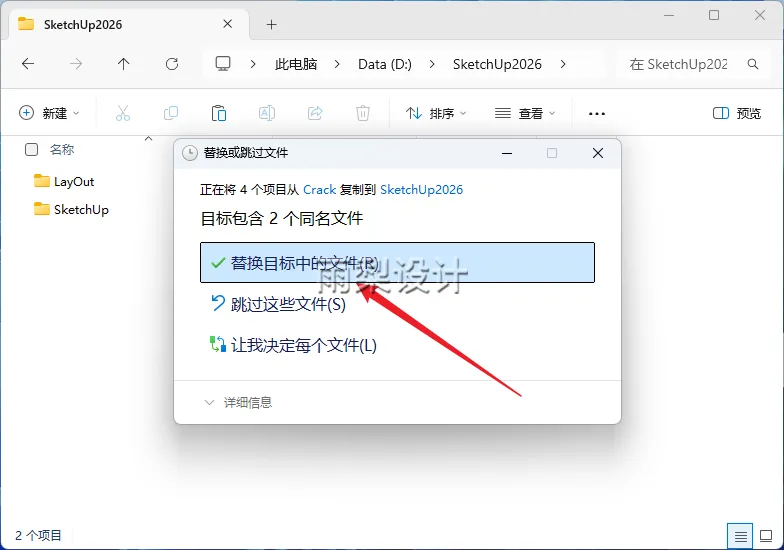Go back with the left arrow
The image size is (784, 550).
tap(28, 64)
